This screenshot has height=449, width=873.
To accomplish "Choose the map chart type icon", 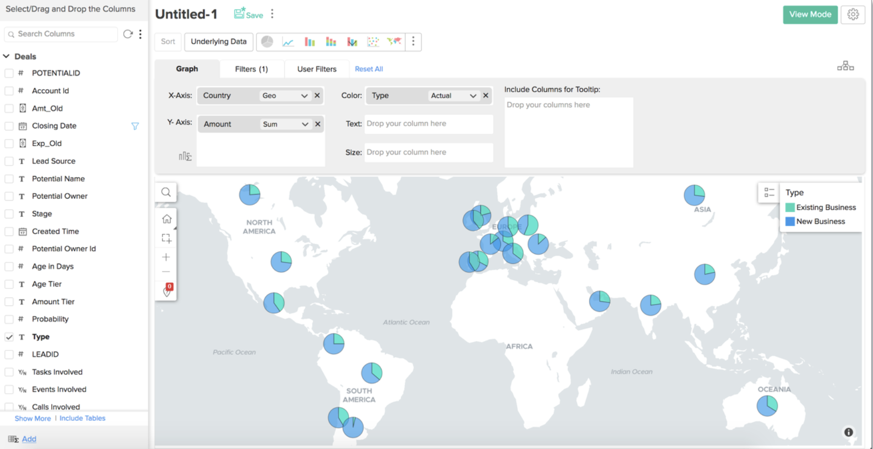I will pos(394,42).
